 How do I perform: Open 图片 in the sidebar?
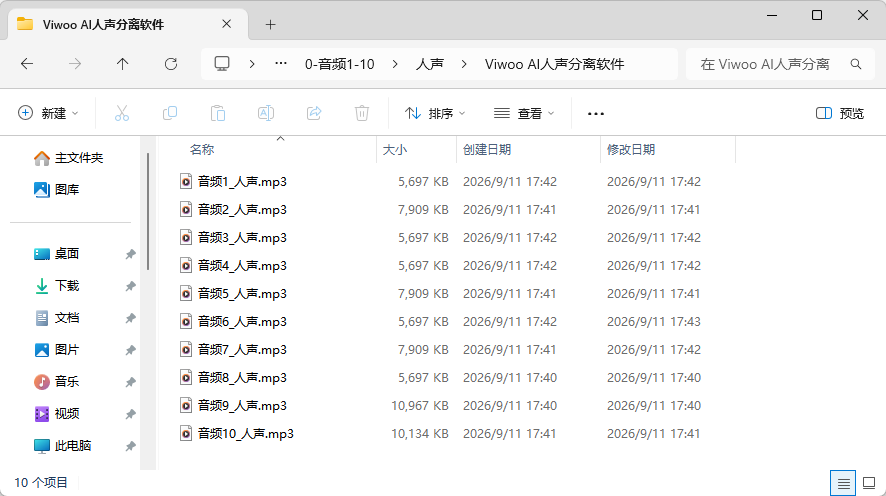pos(57,350)
